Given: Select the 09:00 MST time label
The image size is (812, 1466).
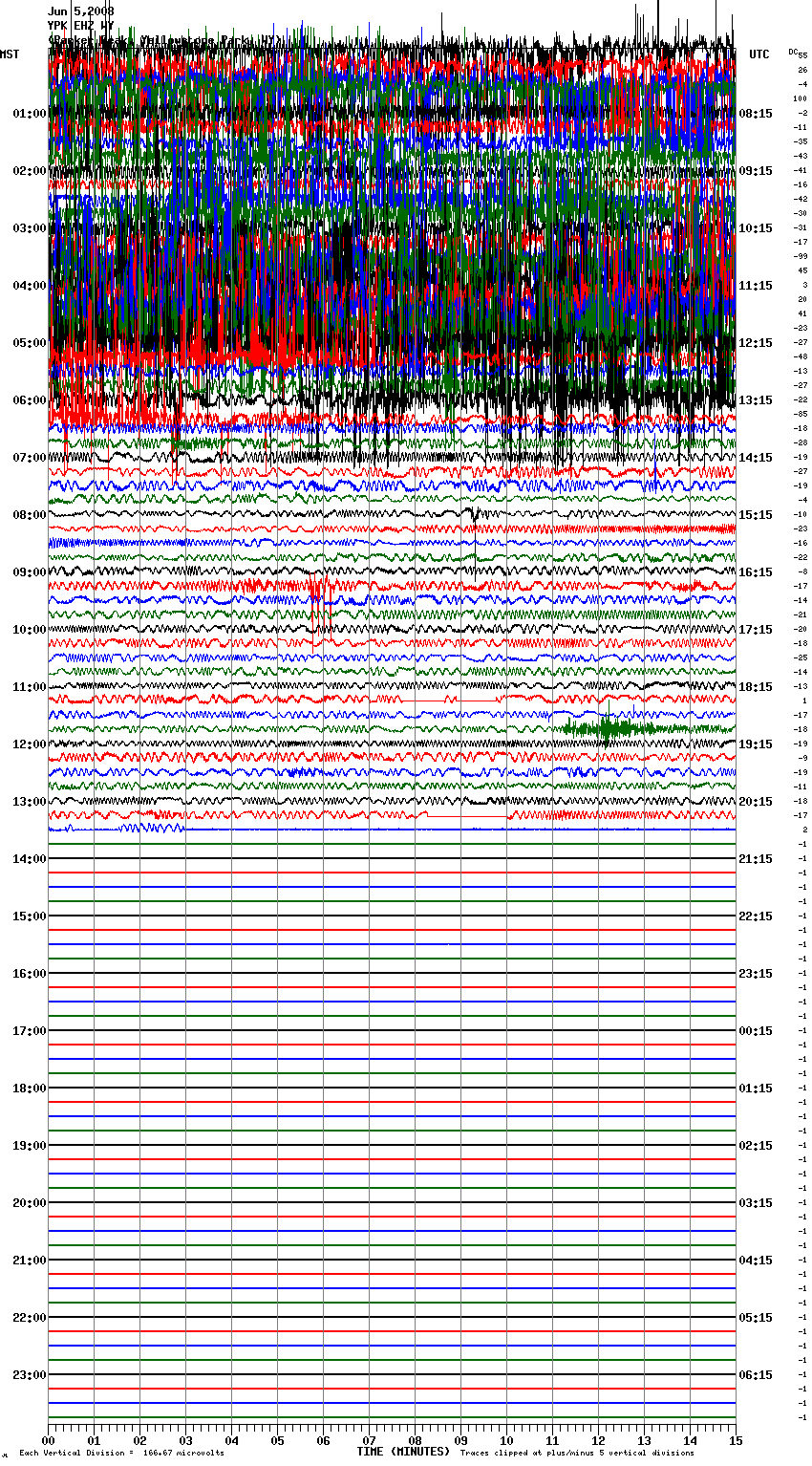Looking at the screenshot, I should pyautogui.click(x=30, y=572).
